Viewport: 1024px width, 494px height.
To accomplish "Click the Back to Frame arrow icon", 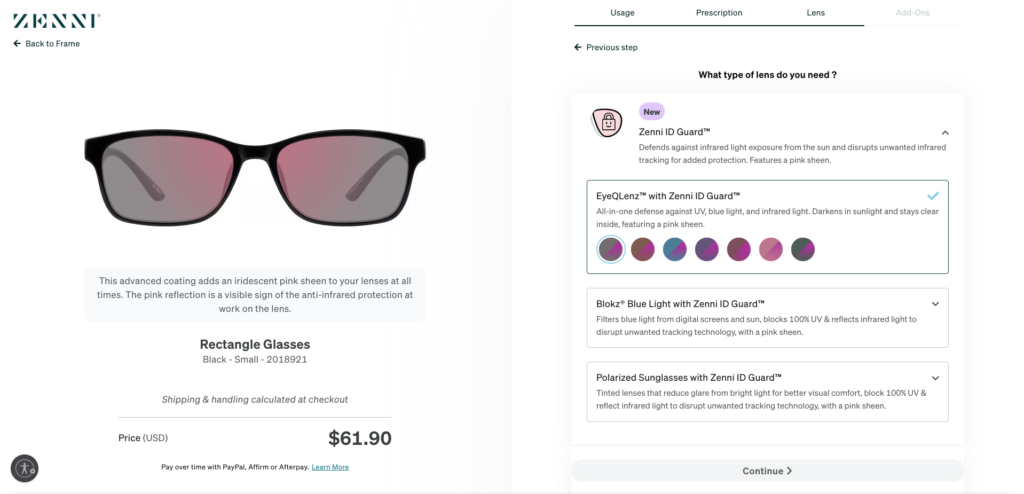I will (17, 44).
